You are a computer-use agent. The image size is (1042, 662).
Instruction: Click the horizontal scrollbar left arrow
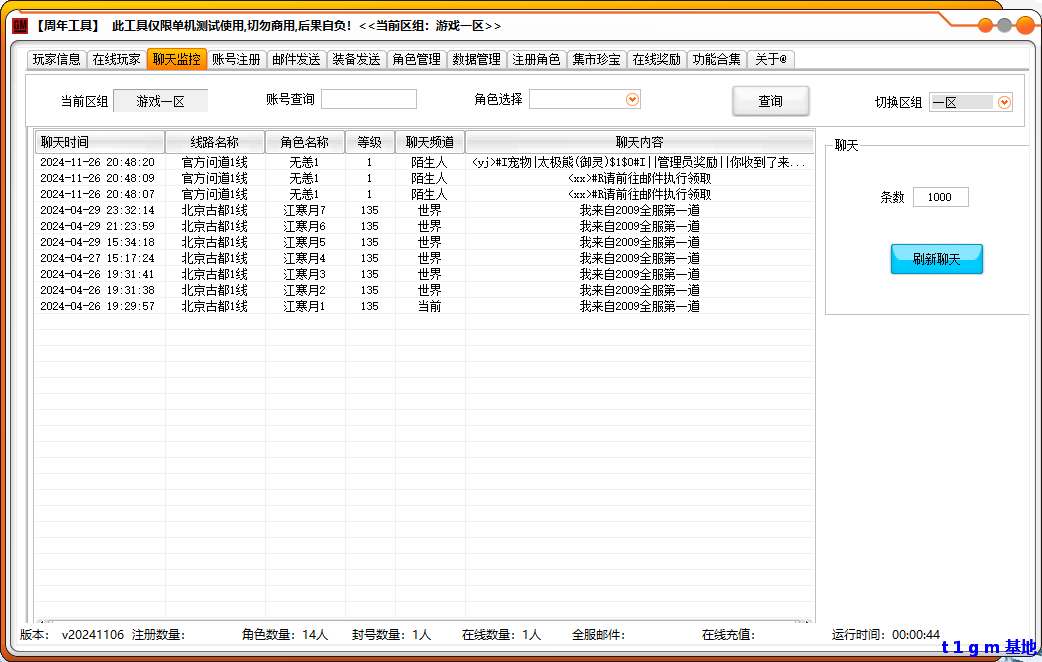[40, 621]
